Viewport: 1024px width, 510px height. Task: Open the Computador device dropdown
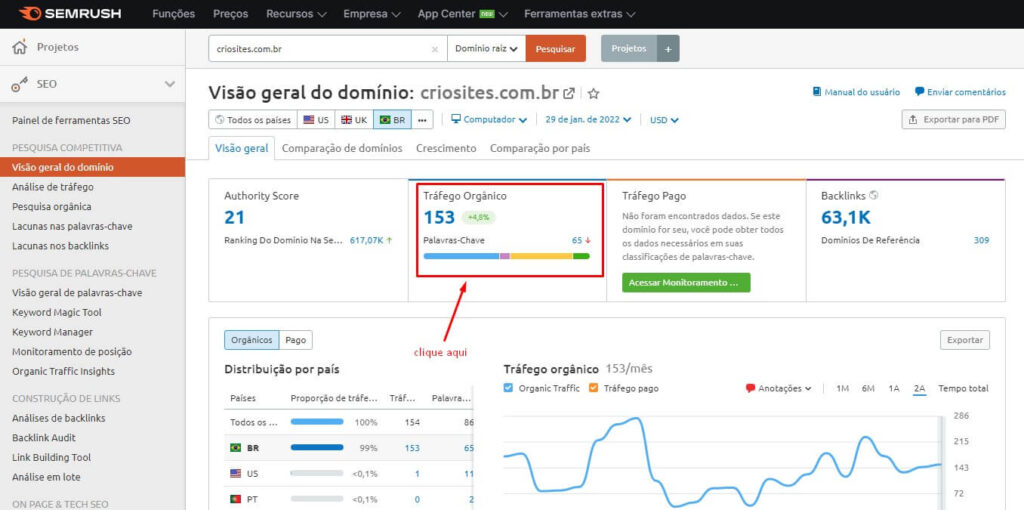click(490, 120)
